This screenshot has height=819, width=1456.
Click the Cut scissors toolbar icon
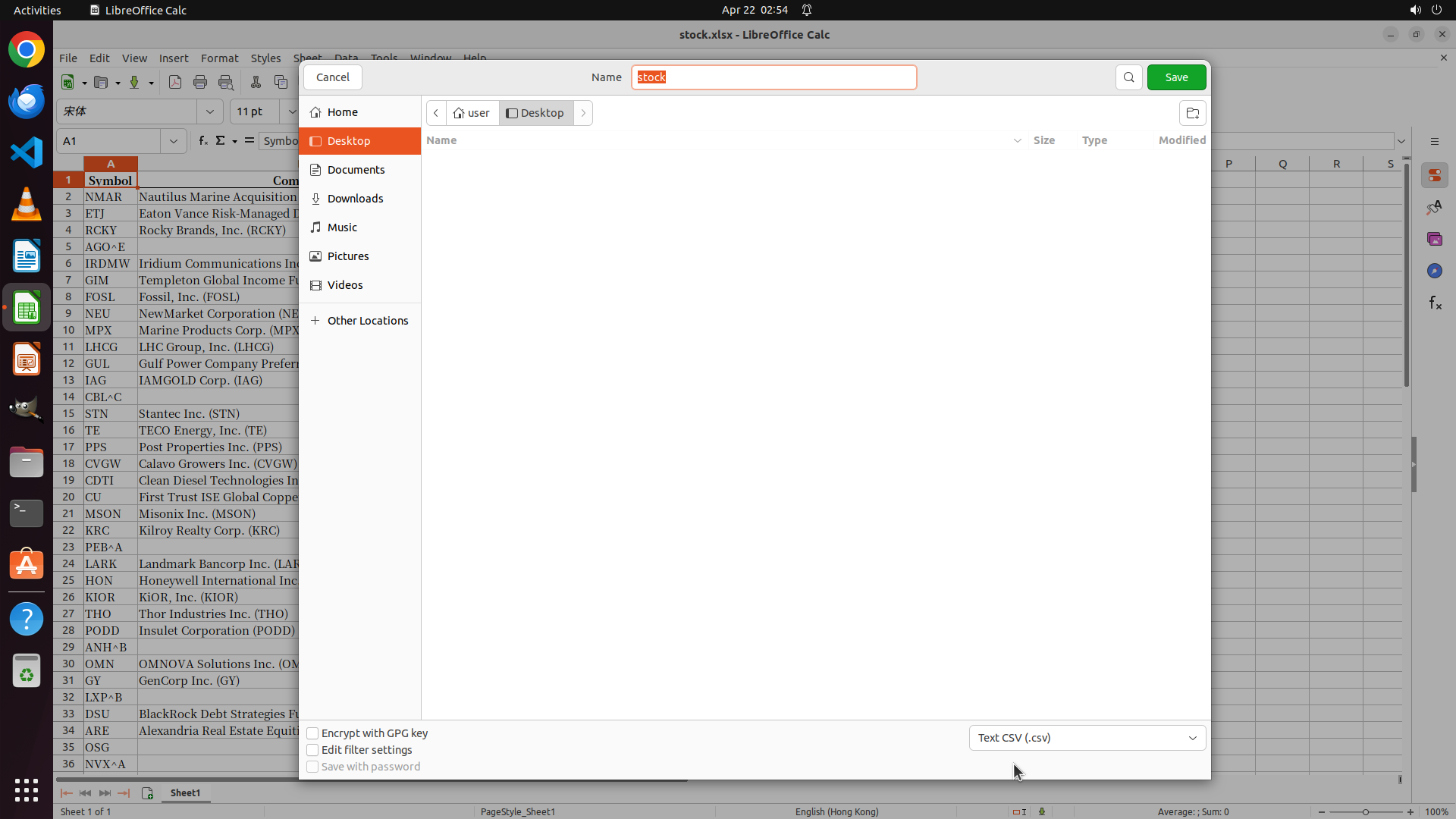pyautogui.click(x=256, y=82)
